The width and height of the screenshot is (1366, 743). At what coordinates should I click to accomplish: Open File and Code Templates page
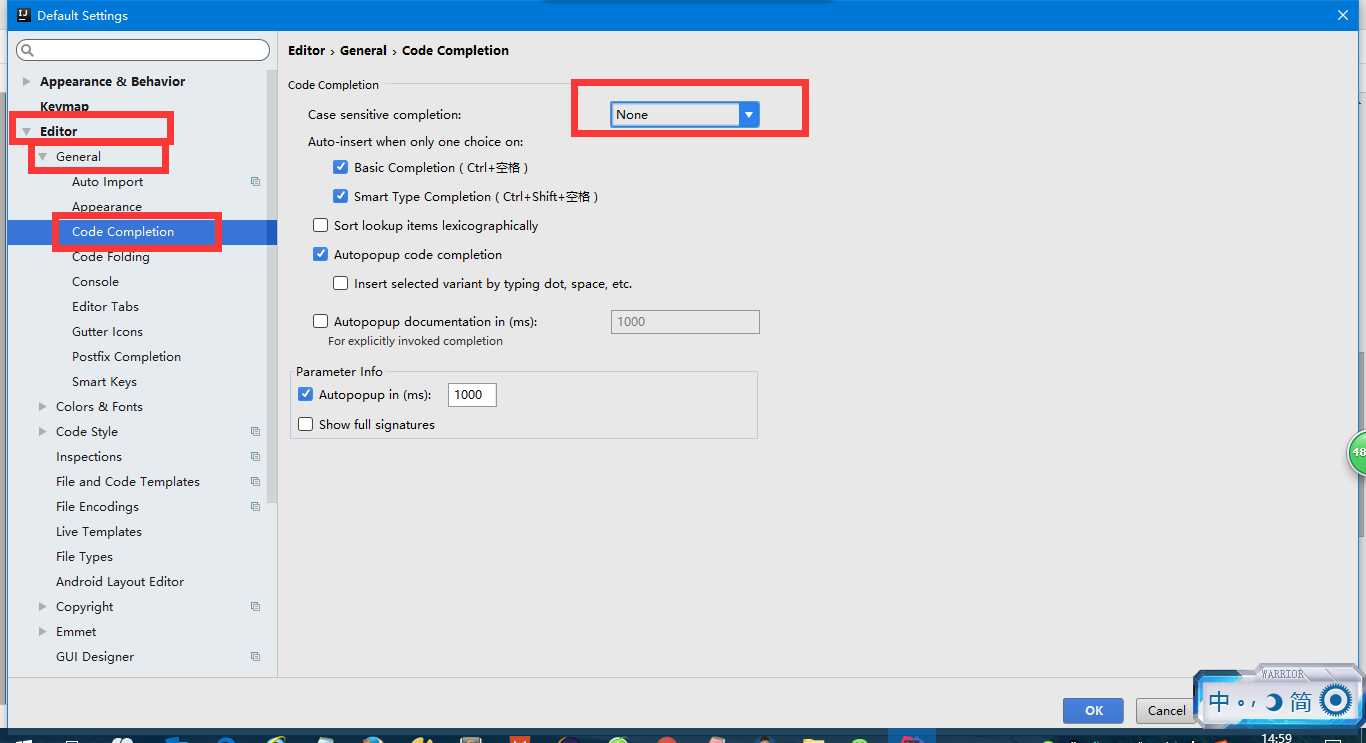(x=128, y=482)
